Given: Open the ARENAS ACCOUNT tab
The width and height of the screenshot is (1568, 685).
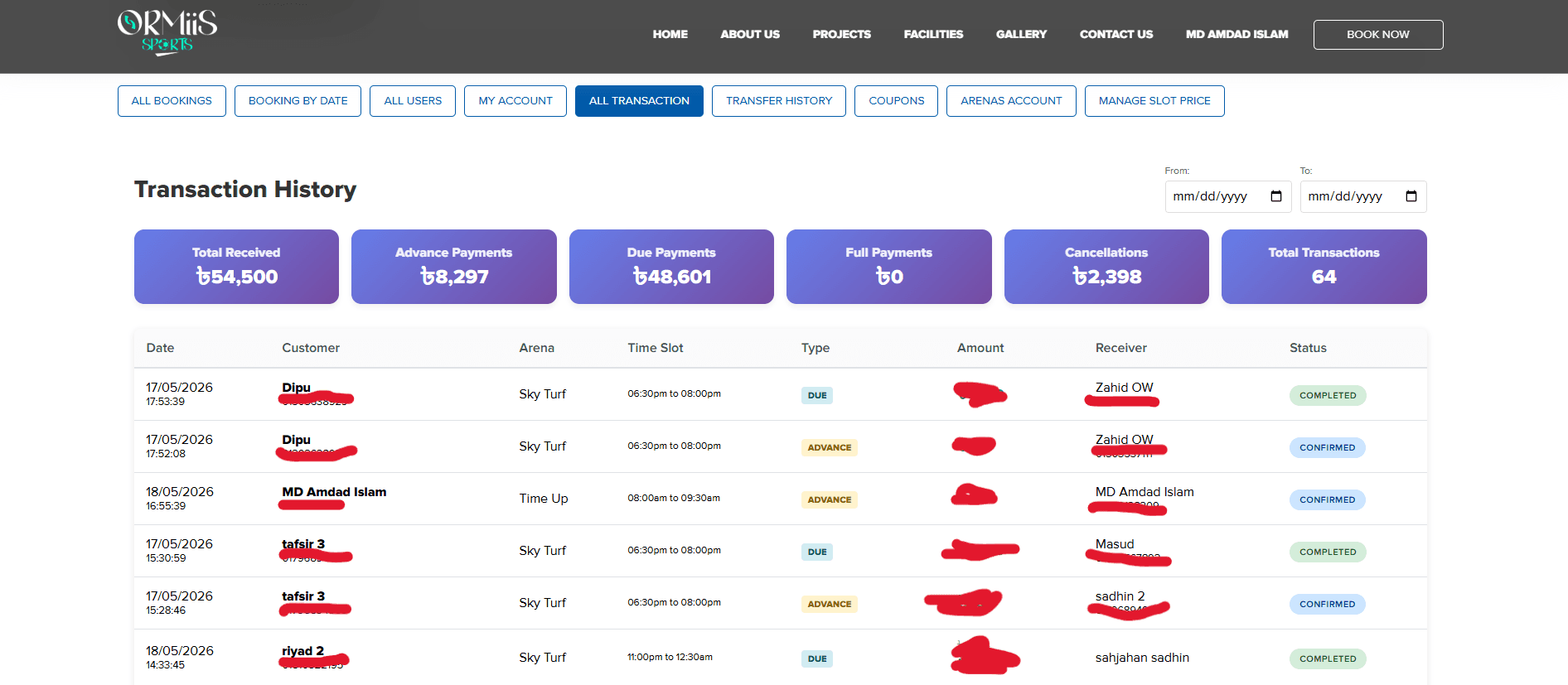Looking at the screenshot, I should [x=1011, y=101].
